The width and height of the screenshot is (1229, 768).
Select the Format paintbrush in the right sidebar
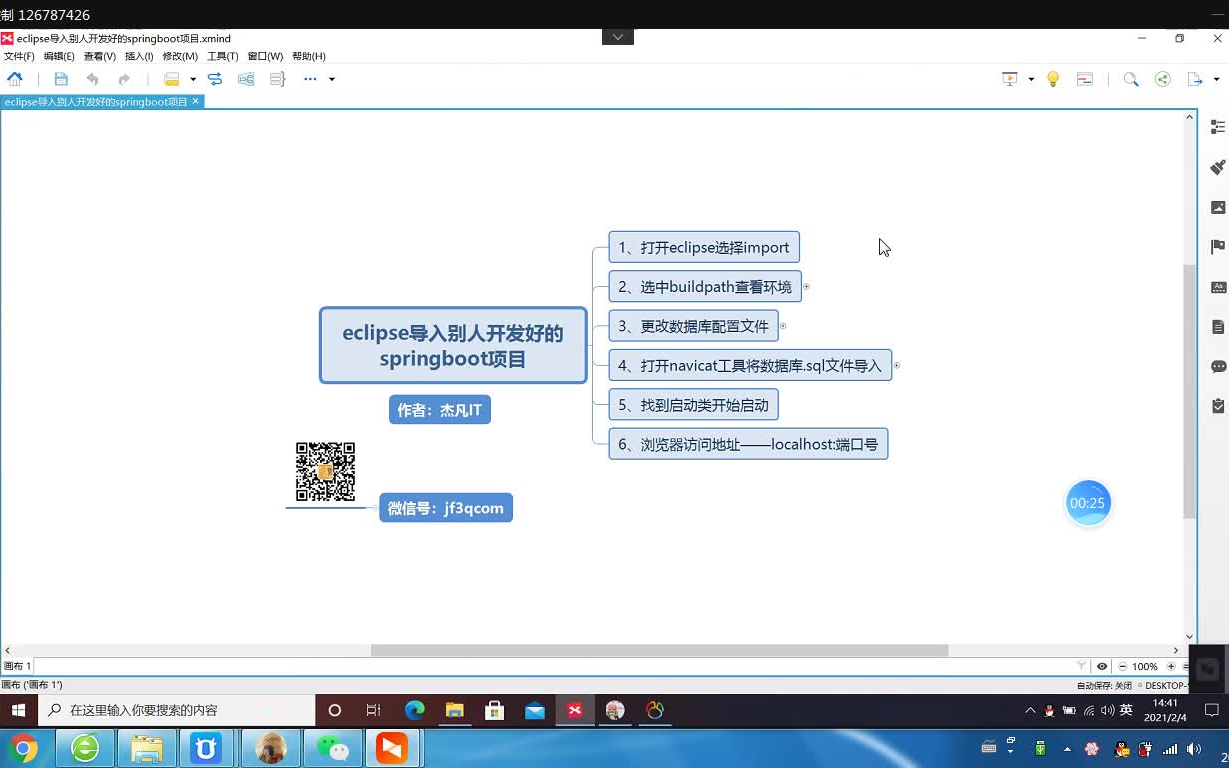pos(1217,167)
